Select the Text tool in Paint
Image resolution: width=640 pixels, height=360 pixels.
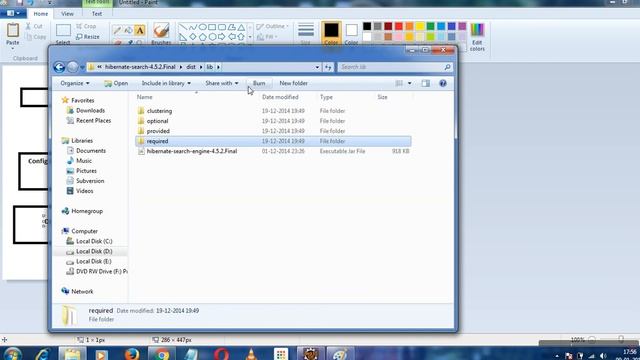tap(140, 30)
